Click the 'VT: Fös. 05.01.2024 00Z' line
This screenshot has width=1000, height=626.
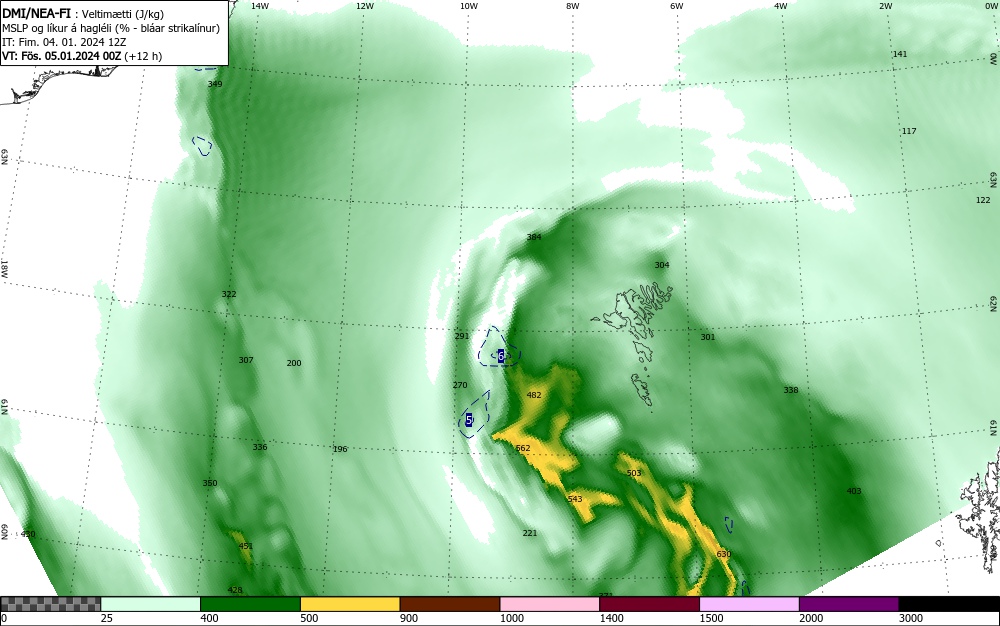pos(82,56)
